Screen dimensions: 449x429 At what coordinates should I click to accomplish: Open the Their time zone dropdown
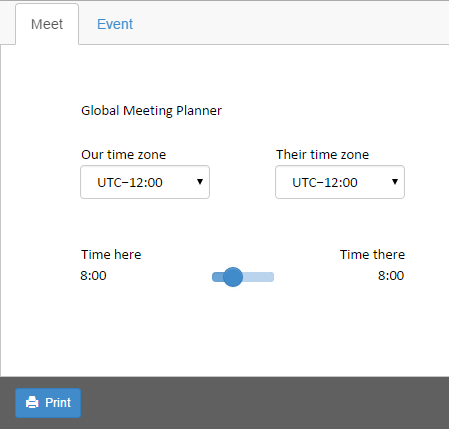pos(340,182)
